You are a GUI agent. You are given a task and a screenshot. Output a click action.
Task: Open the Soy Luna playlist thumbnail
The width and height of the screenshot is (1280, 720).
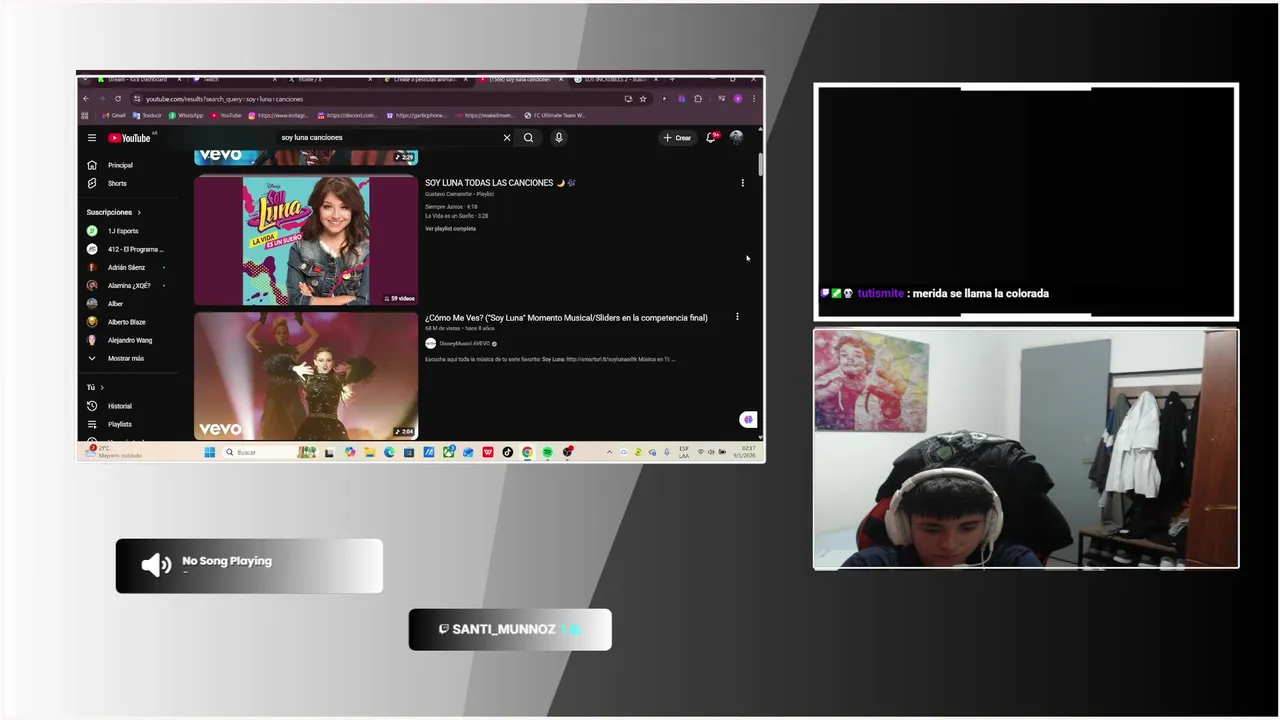[306, 240]
